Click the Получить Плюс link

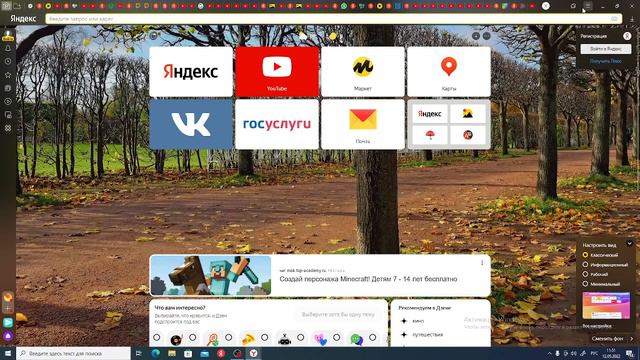click(x=606, y=61)
